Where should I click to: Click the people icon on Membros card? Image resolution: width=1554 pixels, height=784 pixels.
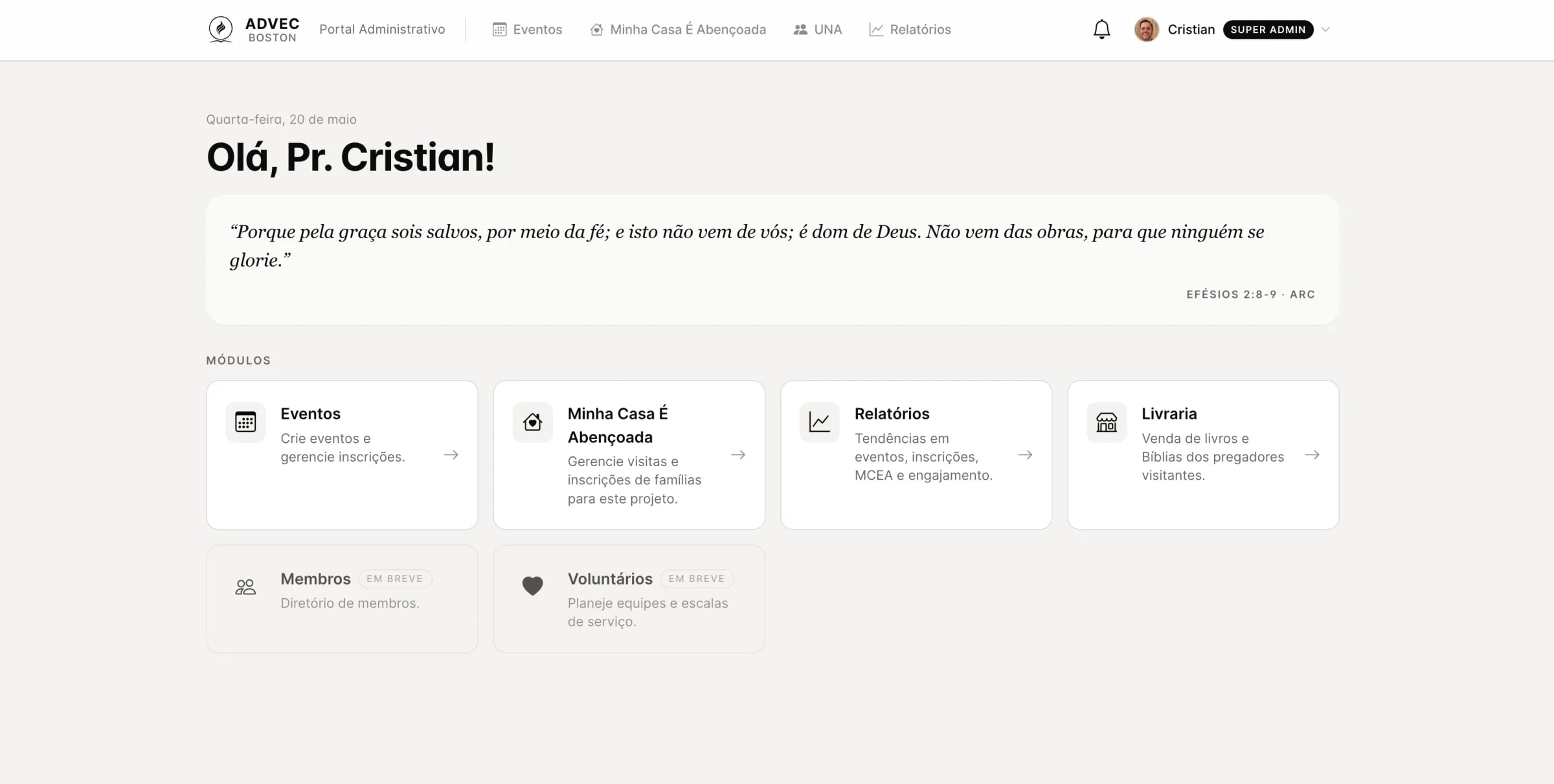245,587
